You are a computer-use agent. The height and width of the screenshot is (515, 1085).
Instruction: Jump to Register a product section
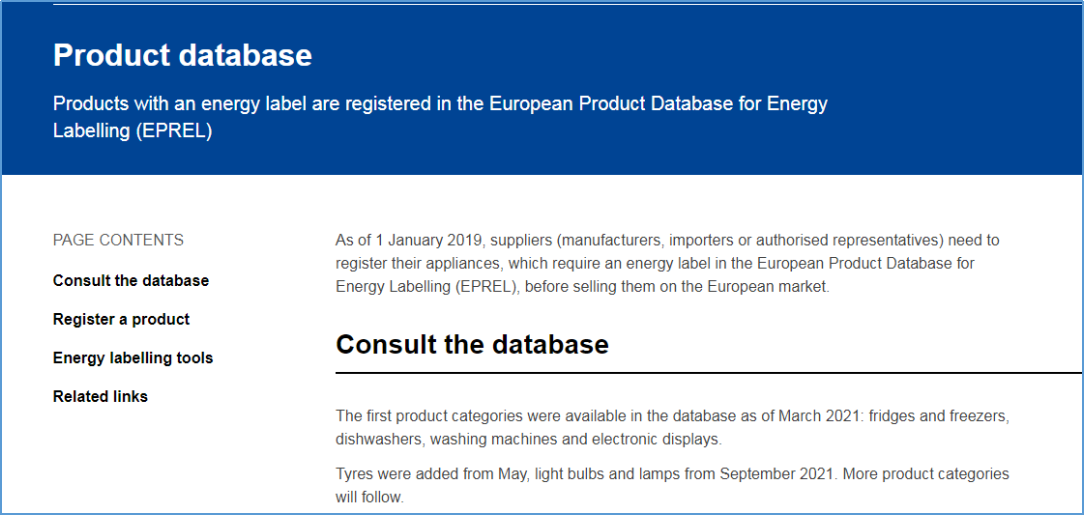pyautogui.click(x=121, y=319)
